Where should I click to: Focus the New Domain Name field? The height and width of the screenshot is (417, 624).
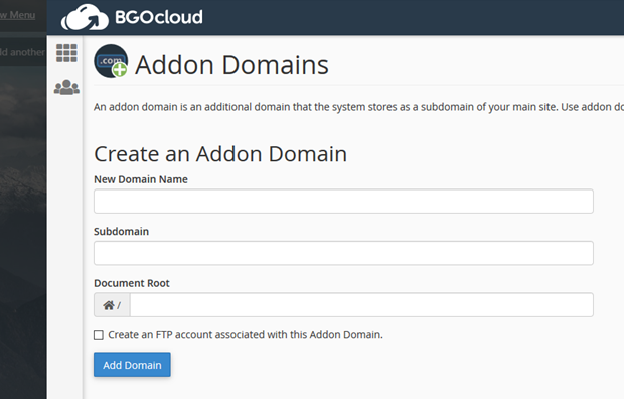(344, 201)
